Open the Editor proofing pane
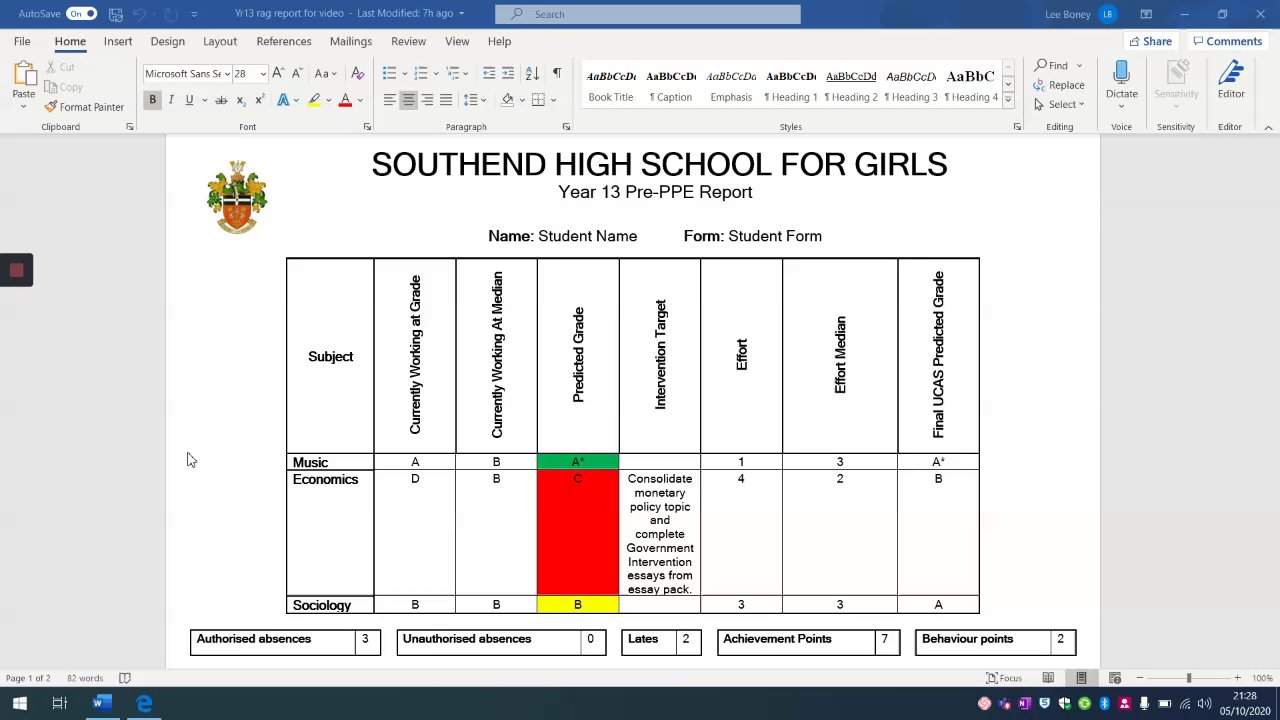 1231,80
